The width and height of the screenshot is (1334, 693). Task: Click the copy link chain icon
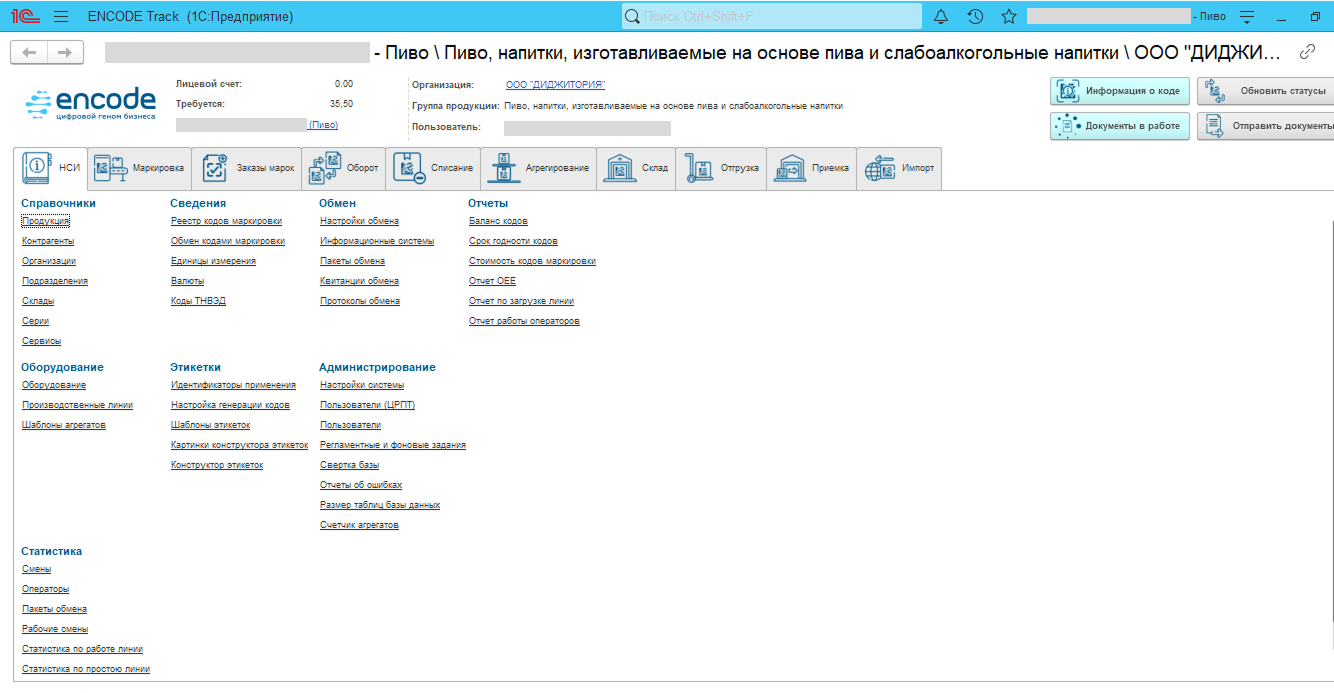1307,52
